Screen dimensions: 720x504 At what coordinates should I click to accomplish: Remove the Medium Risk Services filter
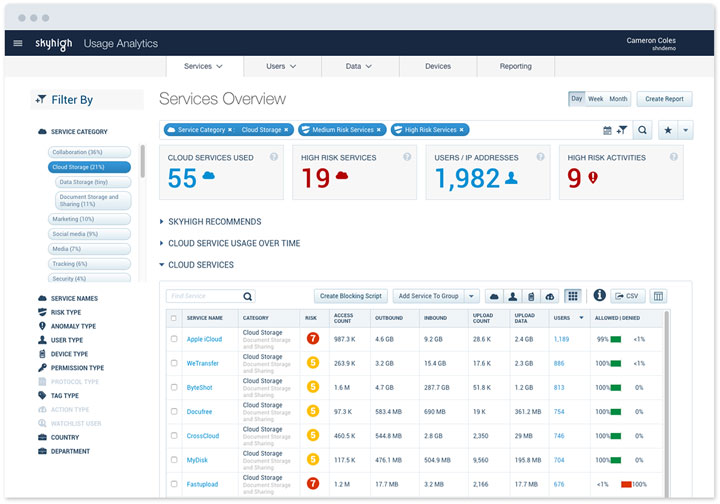pos(379,130)
